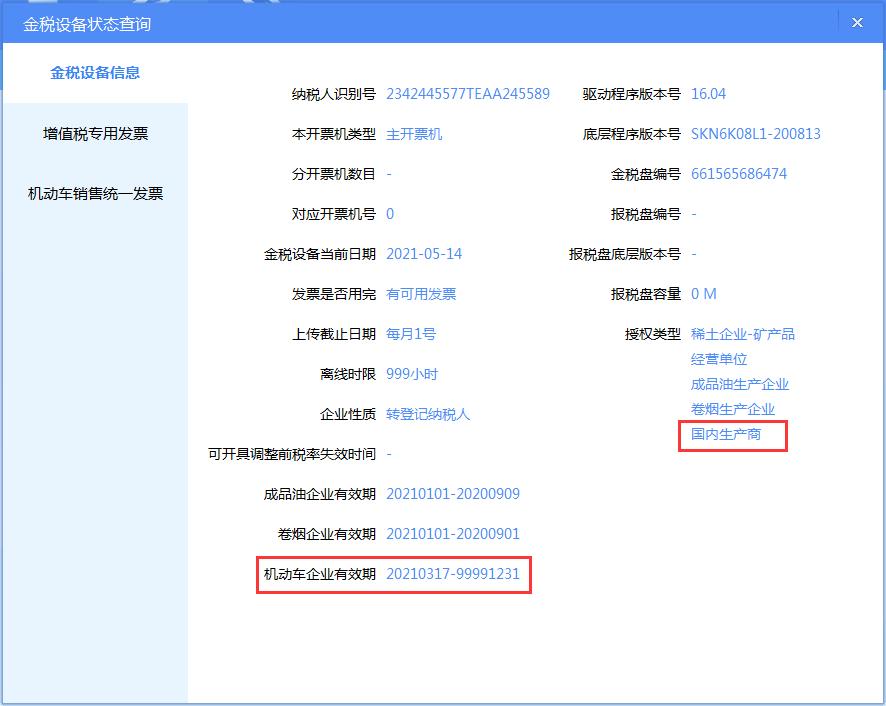Open the 底层程序版本号 SKN6K08L1-200813 value

tap(754, 133)
